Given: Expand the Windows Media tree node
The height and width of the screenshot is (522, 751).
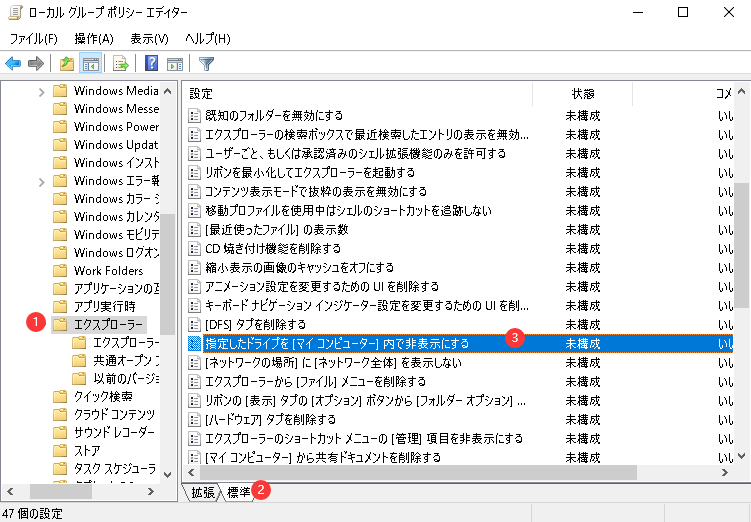Looking at the screenshot, I should (42, 91).
